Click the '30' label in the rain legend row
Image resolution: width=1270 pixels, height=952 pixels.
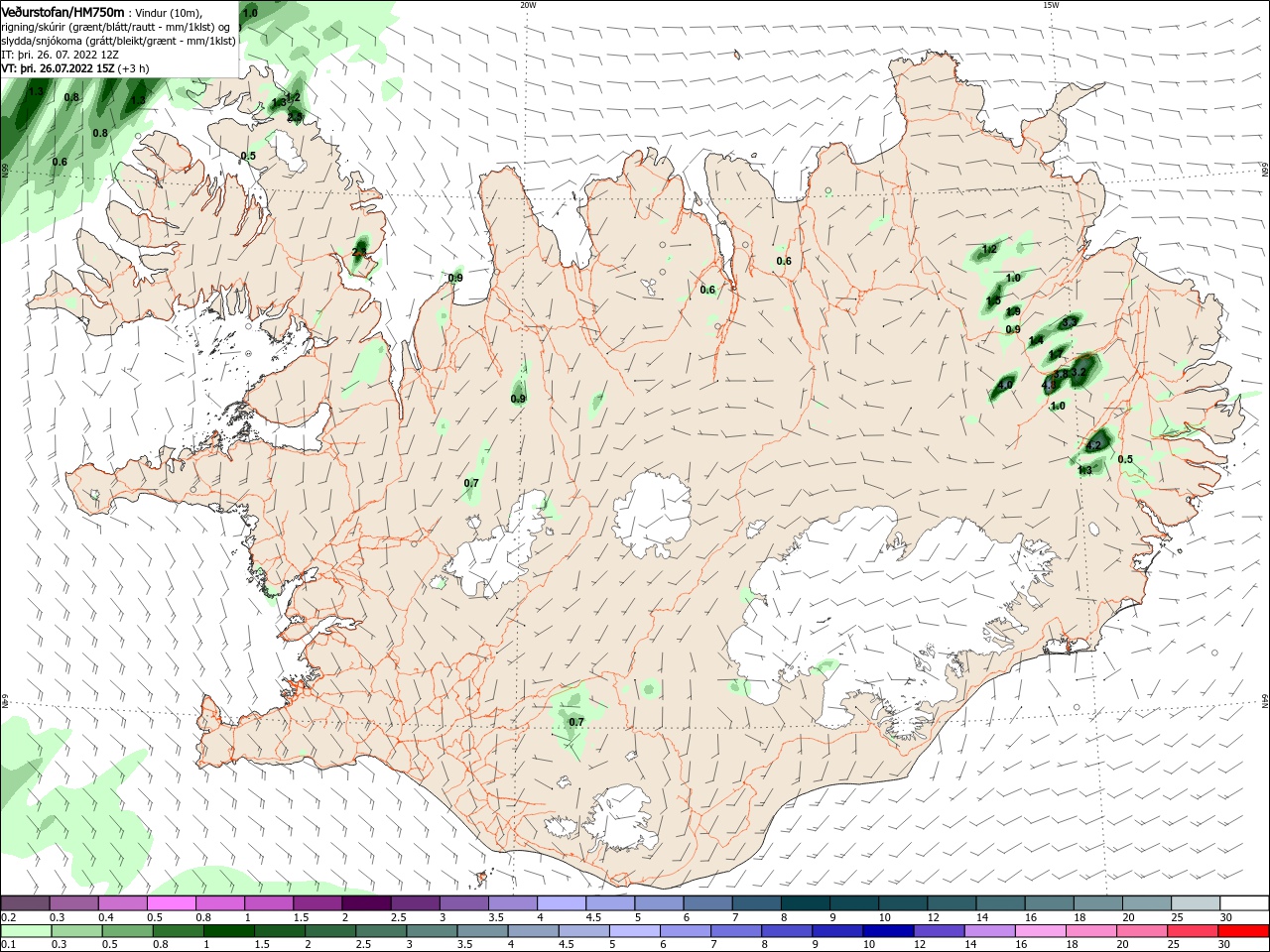[1224, 945]
